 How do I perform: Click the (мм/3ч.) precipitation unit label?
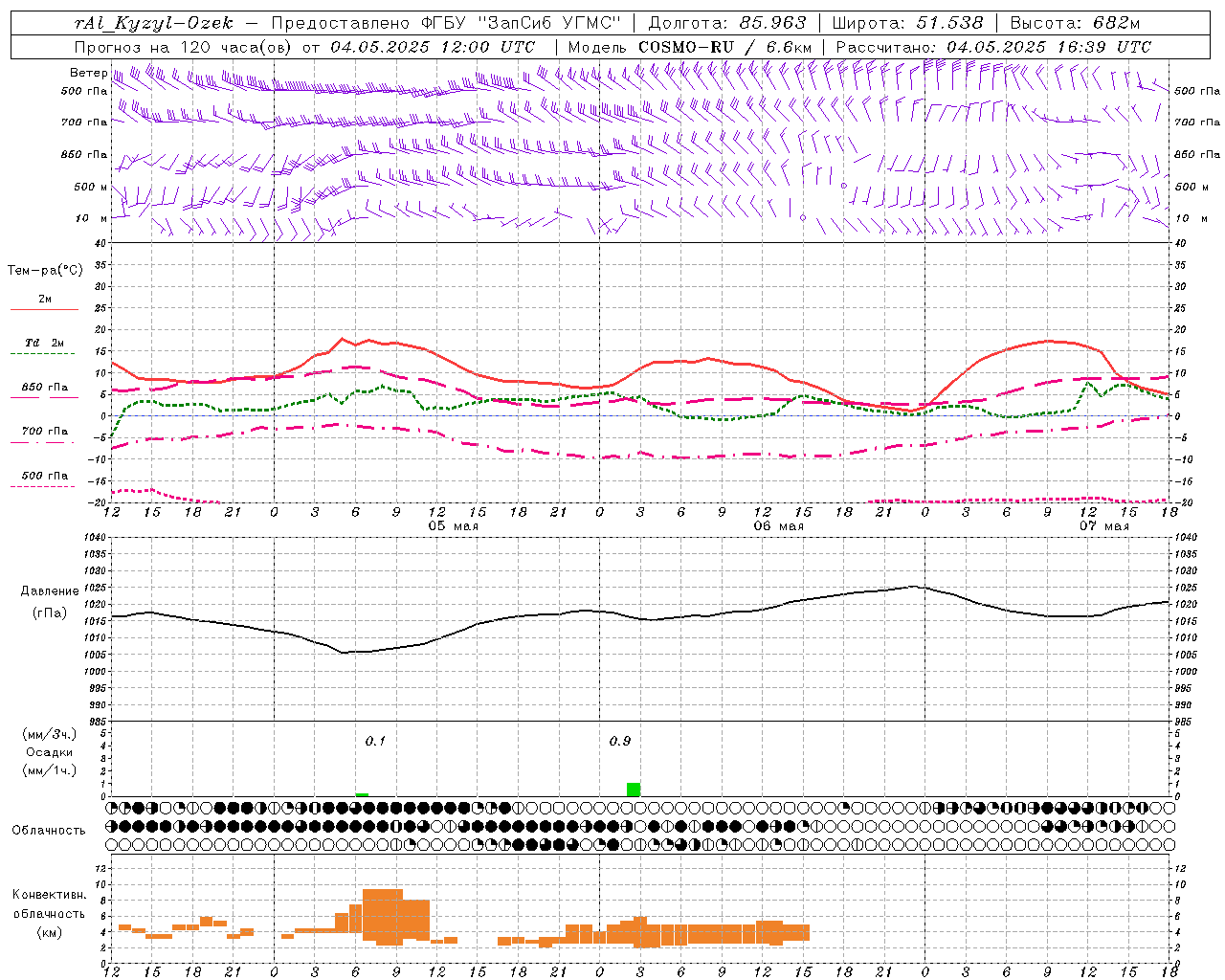50,734
